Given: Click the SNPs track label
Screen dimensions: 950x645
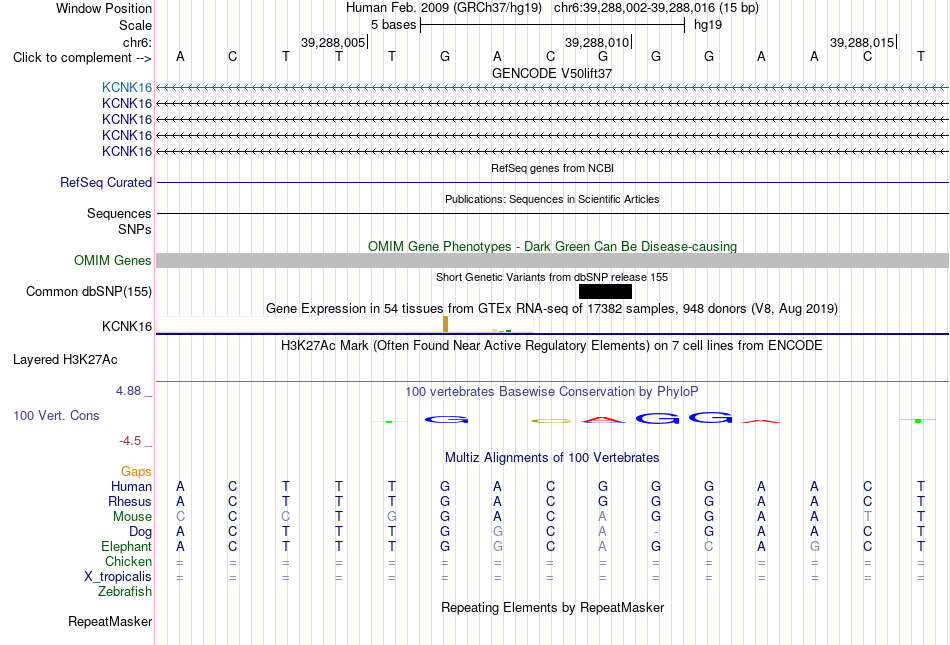Looking at the screenshot, I should pos(135,230).
